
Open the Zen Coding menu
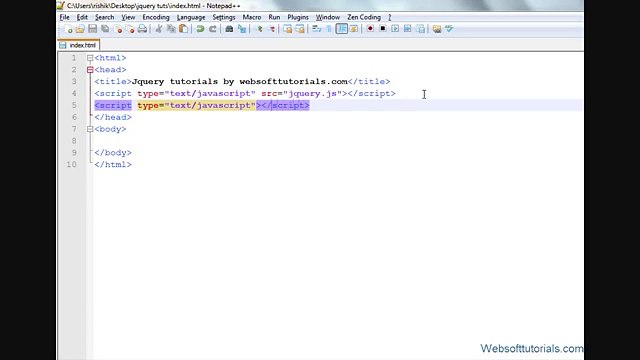(364, 17)
